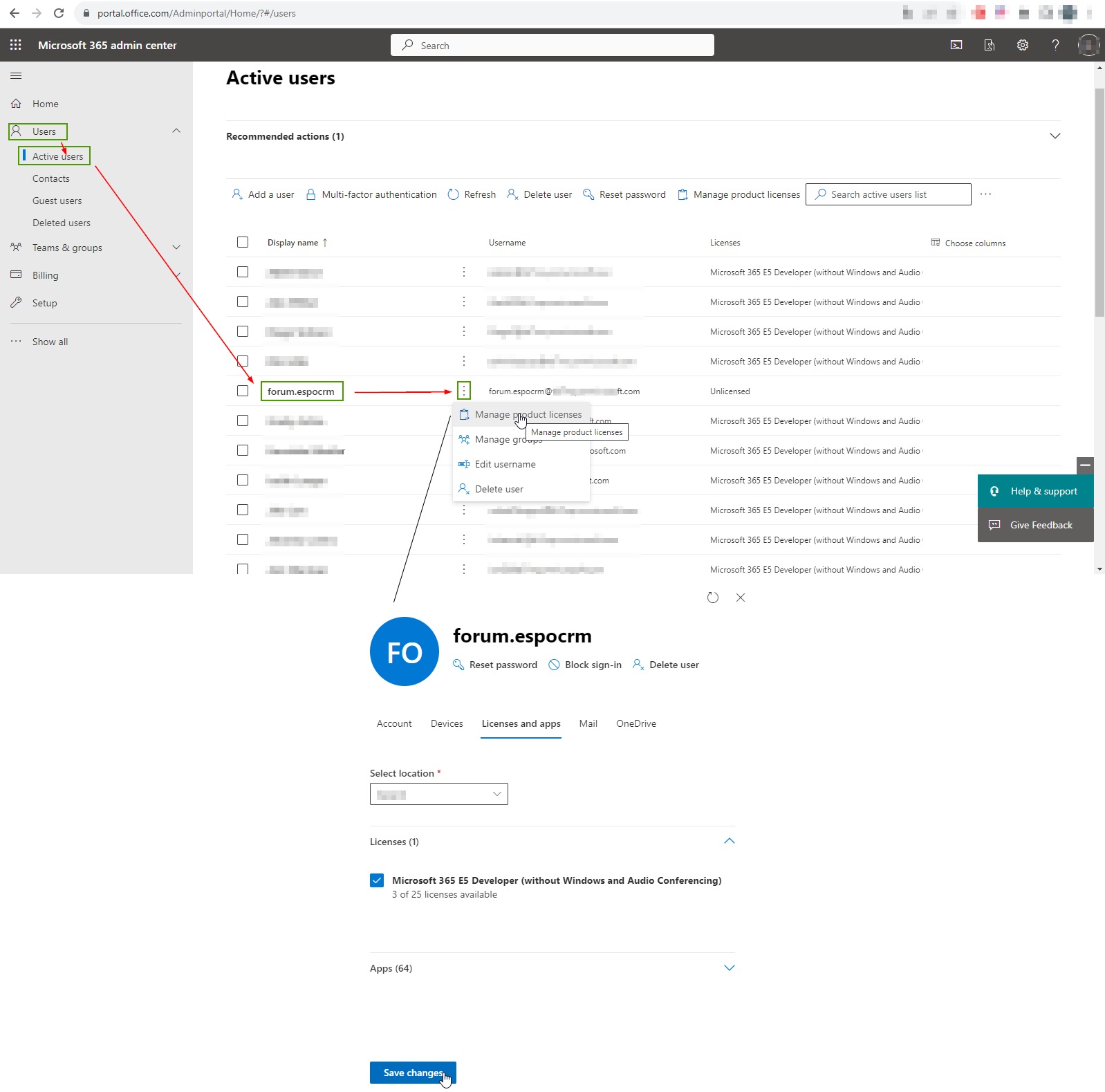Click Manage product licenses in toolbar
Screen dimensions: 1105x1092
[739, 194]
